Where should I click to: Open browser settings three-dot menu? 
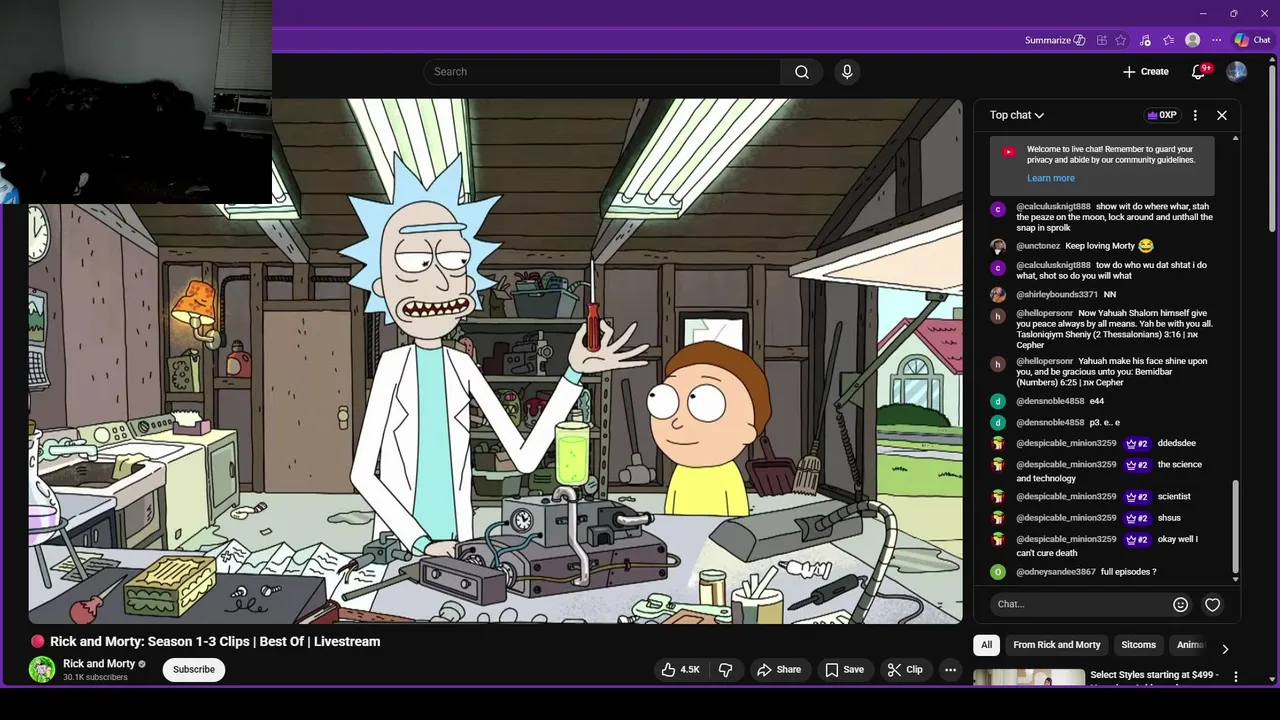1217,40
